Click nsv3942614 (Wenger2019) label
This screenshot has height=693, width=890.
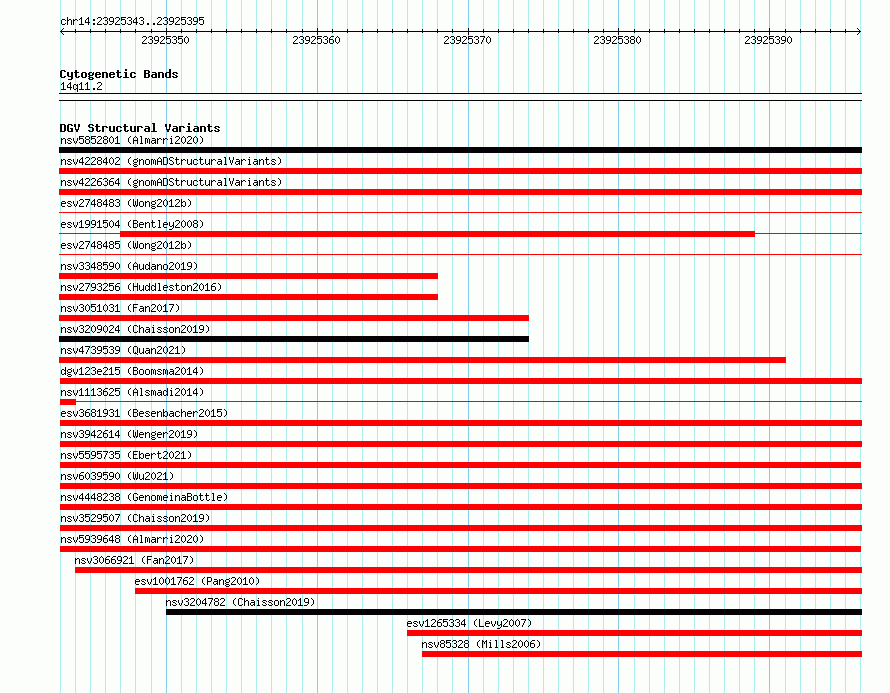[x=129, y=434]
